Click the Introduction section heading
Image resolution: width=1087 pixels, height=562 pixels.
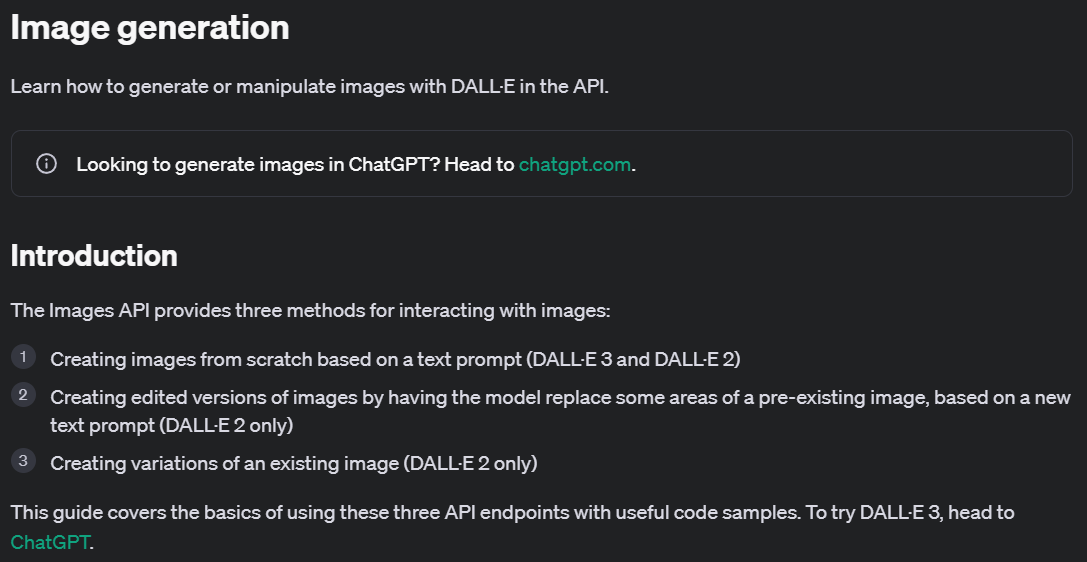(x=94, y=256)
